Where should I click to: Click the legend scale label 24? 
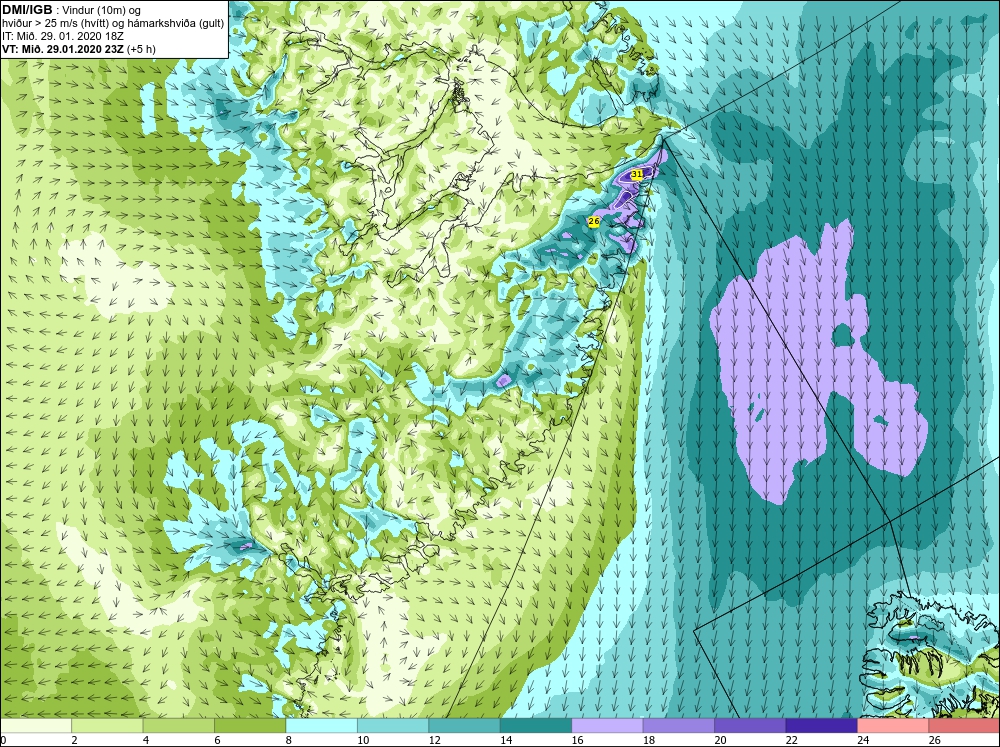coord(863,741)
